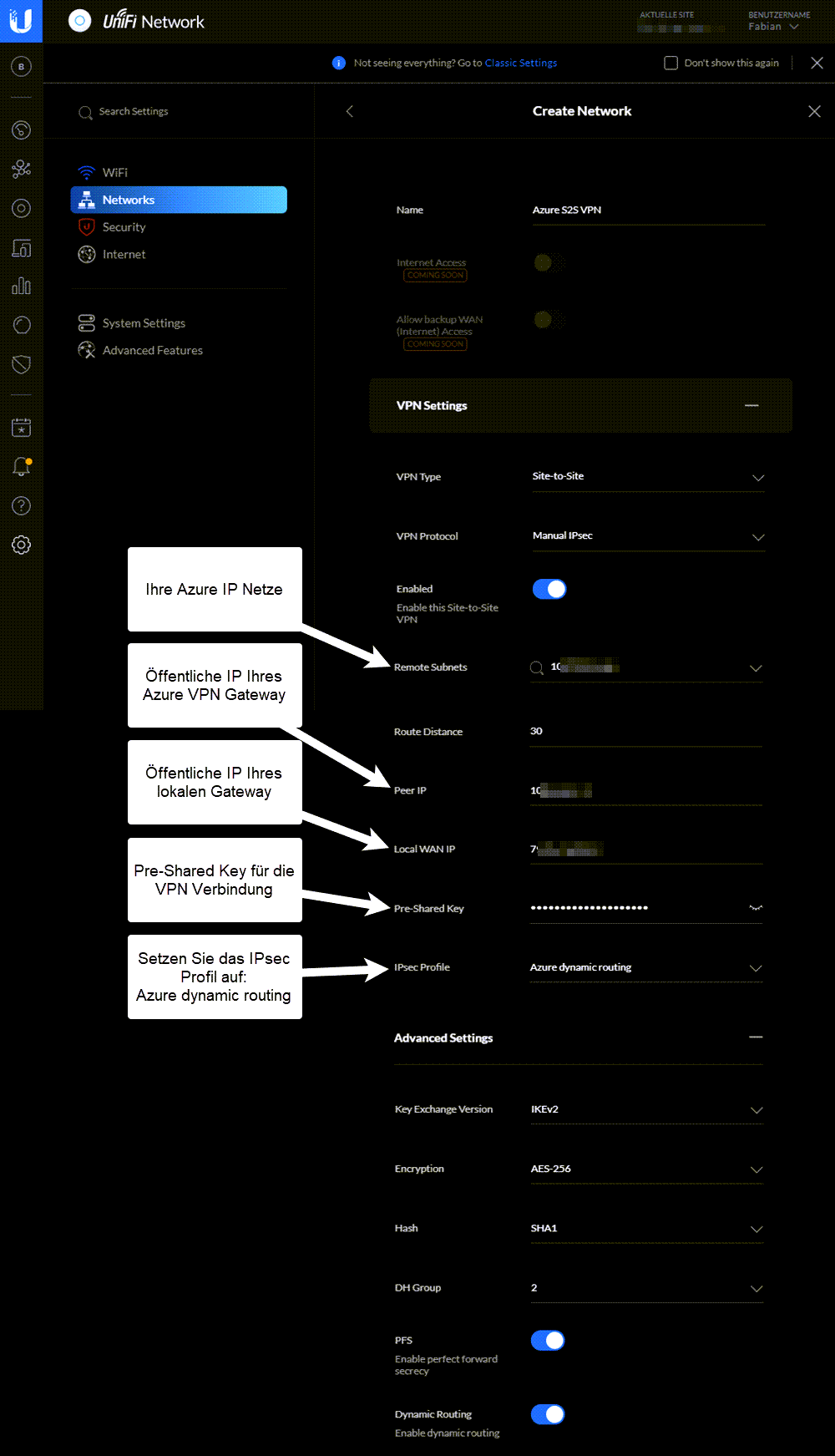This screenshot has width=835, height=1456.
Task: Open the statistics bar chart icon
Action: (x=22, y=287)
